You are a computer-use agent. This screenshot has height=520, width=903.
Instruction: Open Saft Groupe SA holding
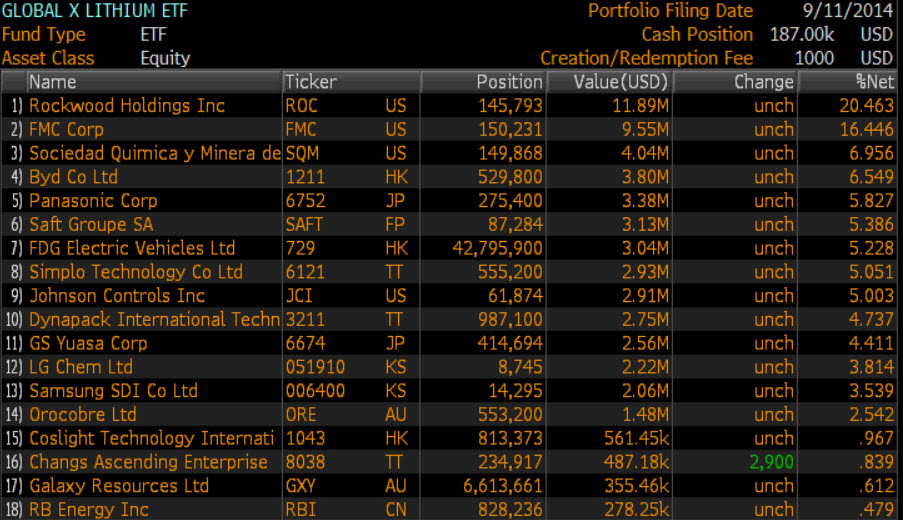[91, 224]
